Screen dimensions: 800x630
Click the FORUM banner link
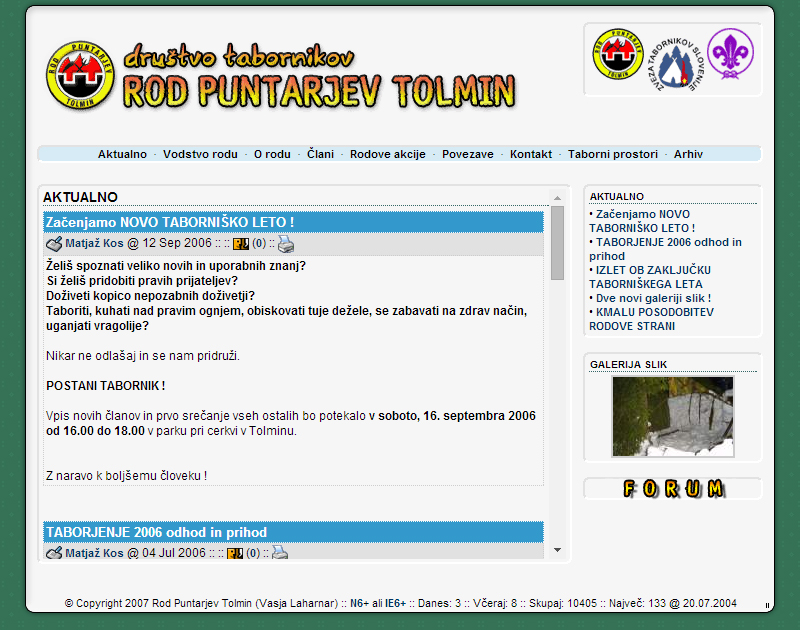pos(673,489)
